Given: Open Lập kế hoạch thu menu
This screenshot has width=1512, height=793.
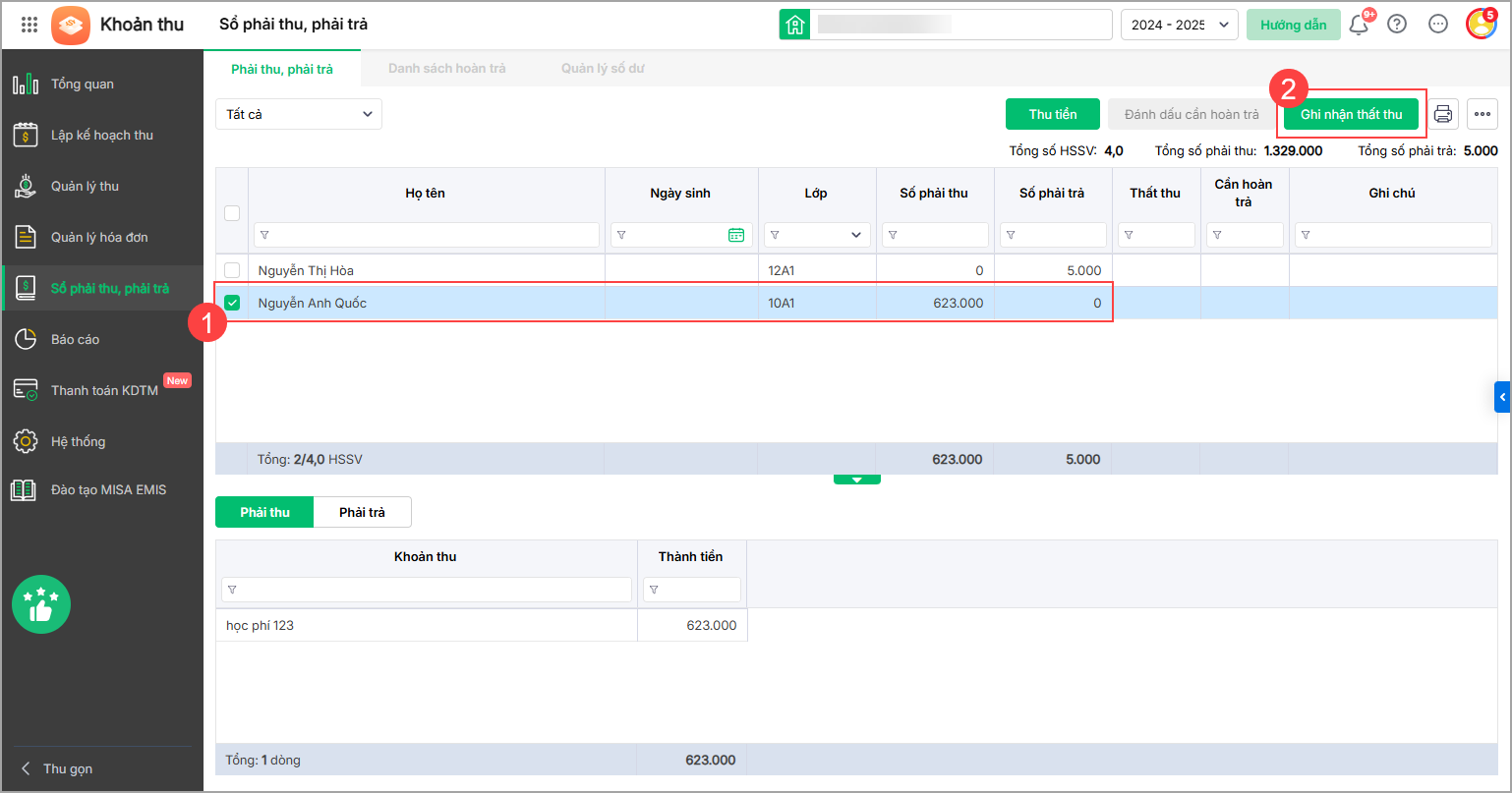Looking at the screenshot, I should 102,136.
